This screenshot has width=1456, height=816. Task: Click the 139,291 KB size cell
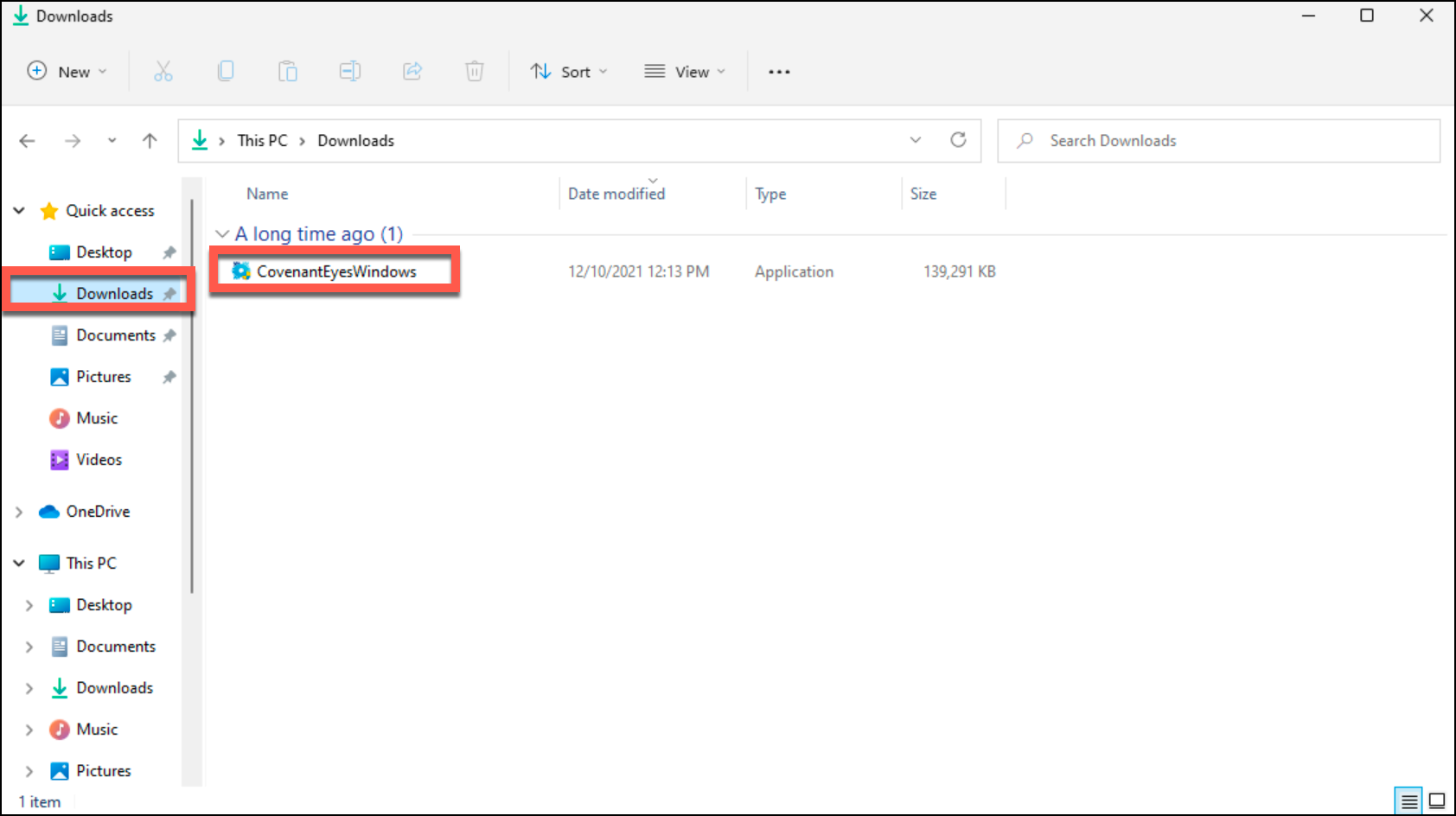click(960, 271)
